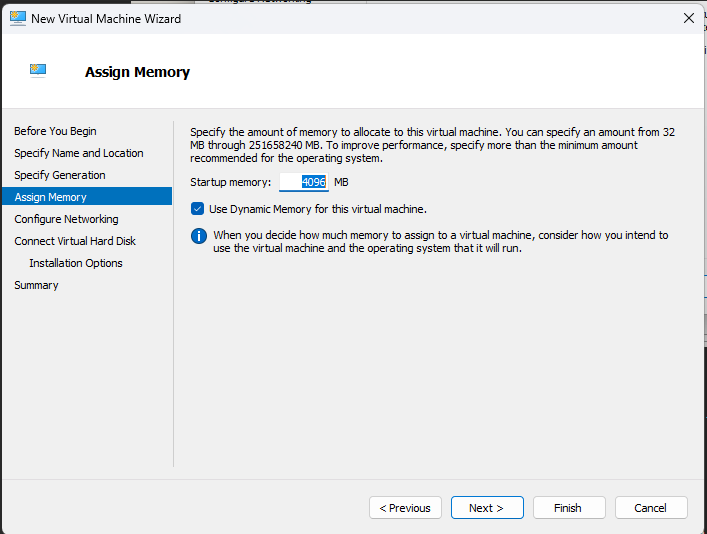Click the virtual machine icon beside the Assign Memory heading

point(39,70)
